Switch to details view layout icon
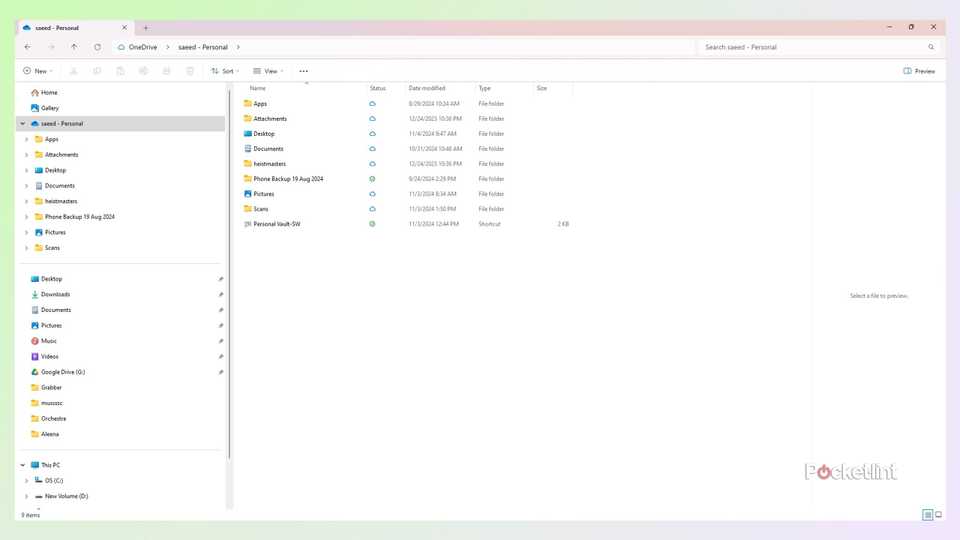The image size is (960, 540). pyautogui.click(x=928, y=515)
